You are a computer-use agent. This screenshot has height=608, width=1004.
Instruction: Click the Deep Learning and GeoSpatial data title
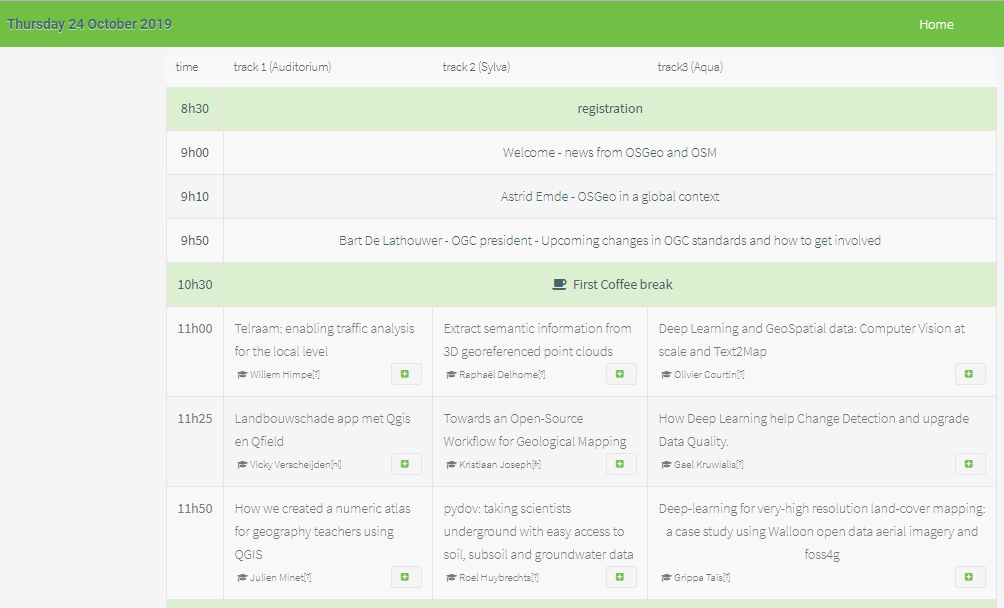coord(811,340)
